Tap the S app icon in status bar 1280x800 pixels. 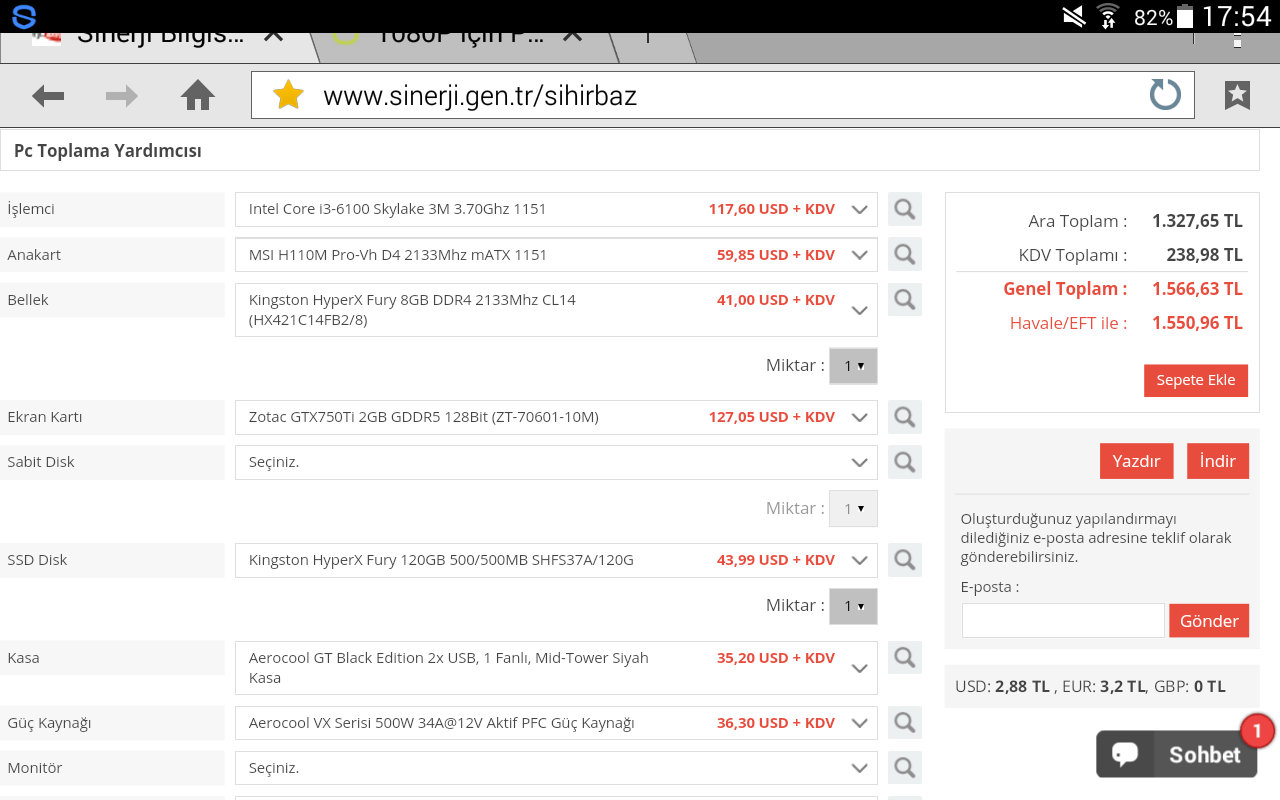pos(23,16)
